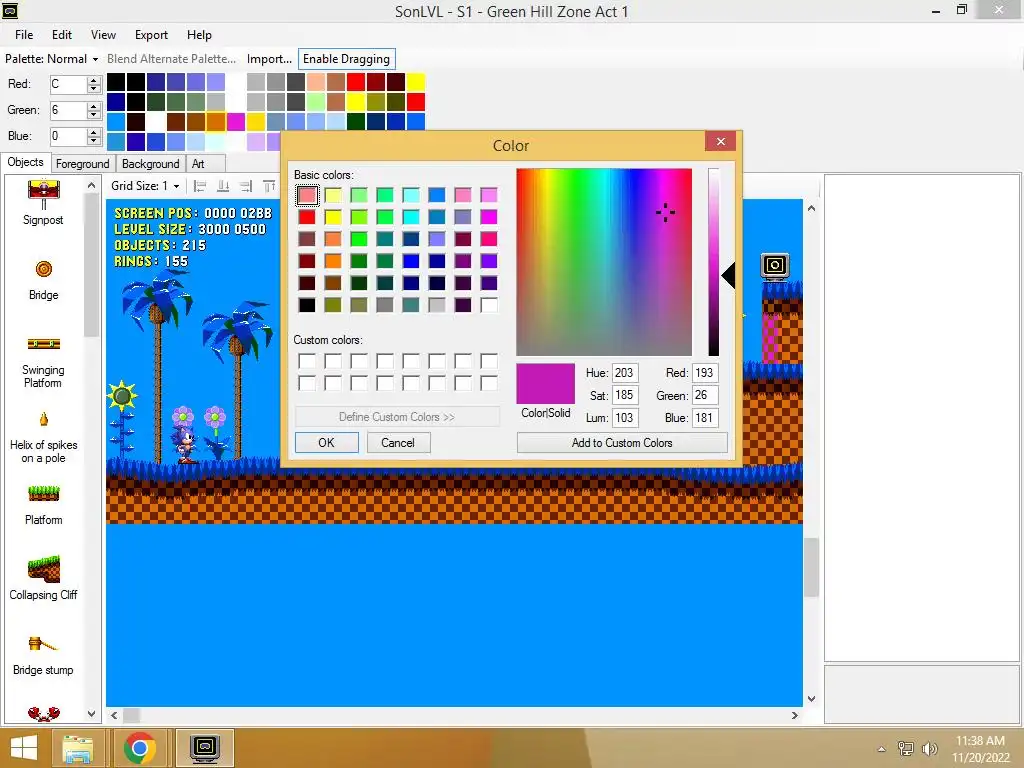Select the bright red swatch in palette top row

[x=356, y=82]
